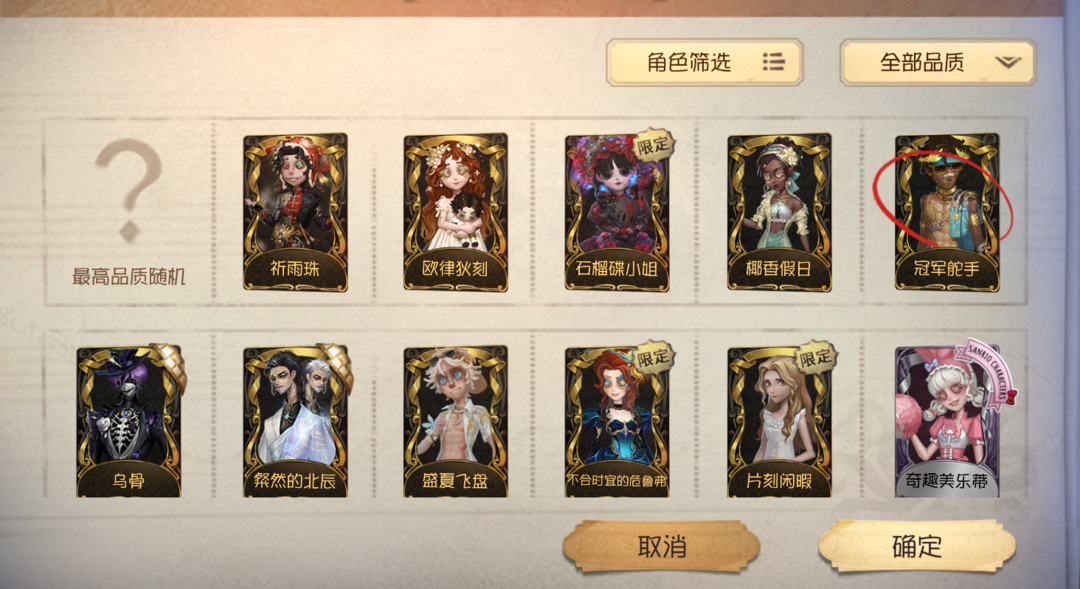The height and width of the screenshot is (589, 1080).
Task: Cancel with the 取消 button
Action: click(661, 546)
